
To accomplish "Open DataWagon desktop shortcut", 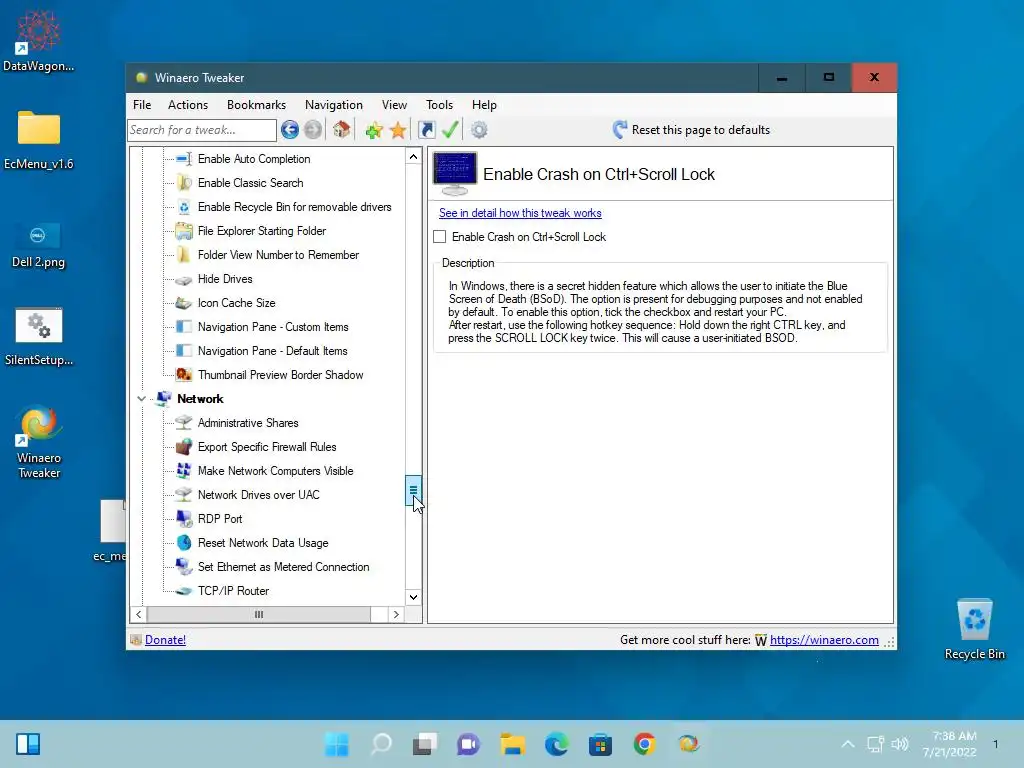I will click(39, 40).
